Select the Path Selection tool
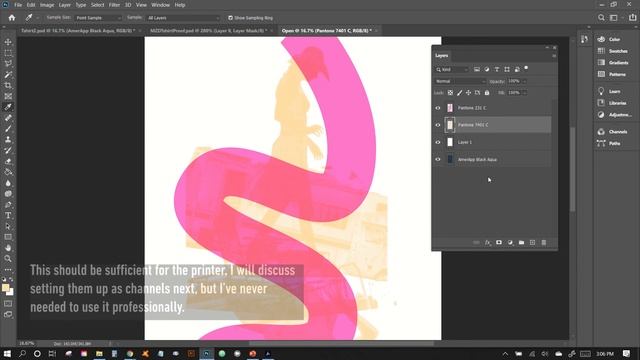 8,226
